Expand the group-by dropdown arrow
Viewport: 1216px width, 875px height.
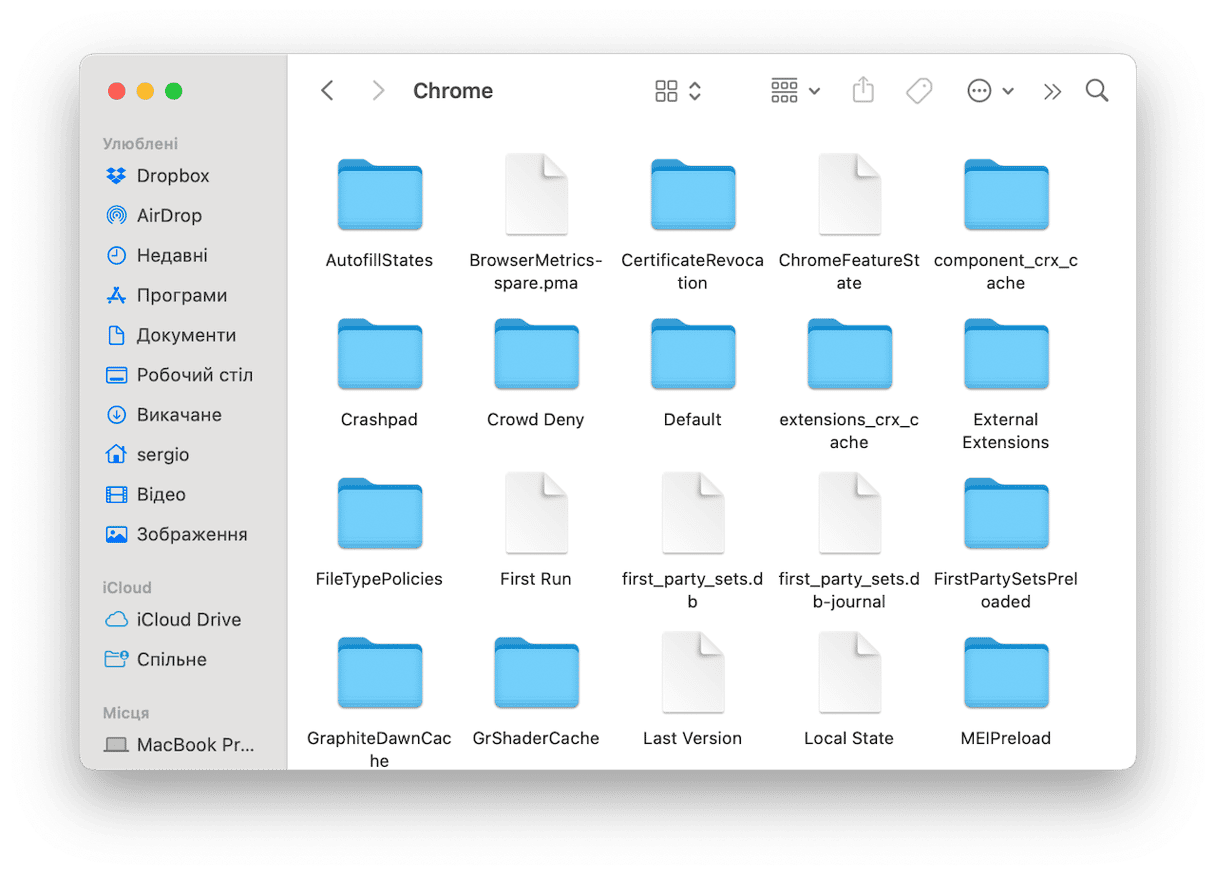click(x=814, y=92)
